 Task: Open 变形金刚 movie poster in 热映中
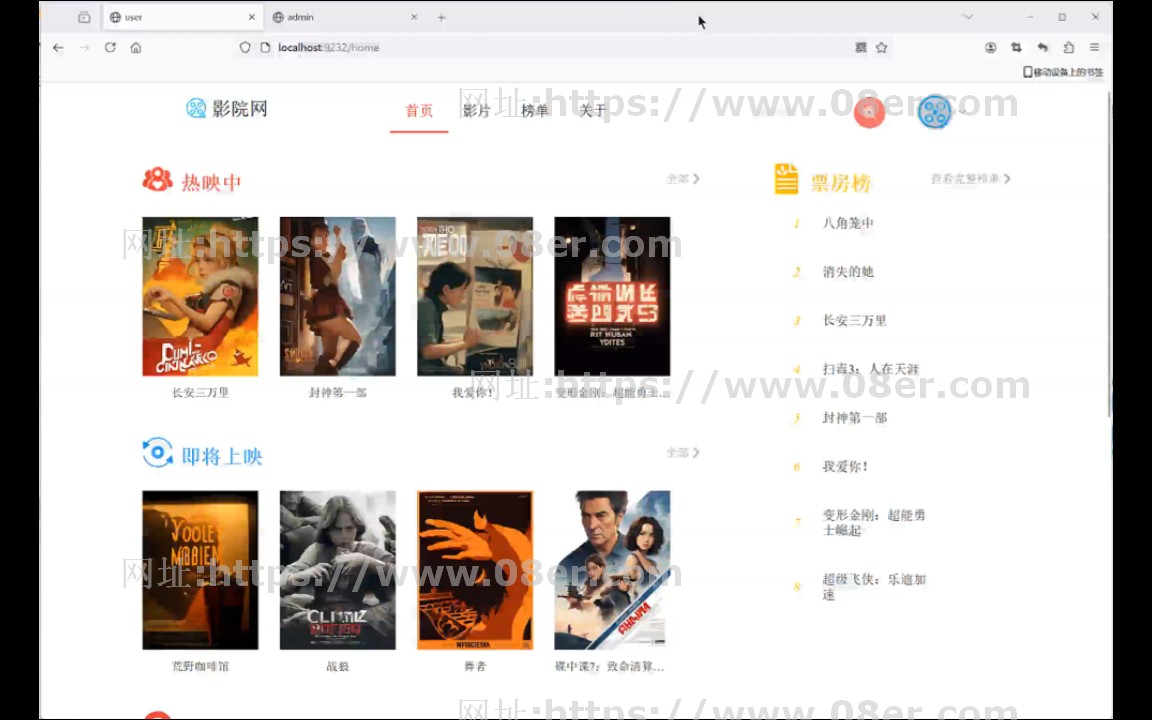pos(612,296)
